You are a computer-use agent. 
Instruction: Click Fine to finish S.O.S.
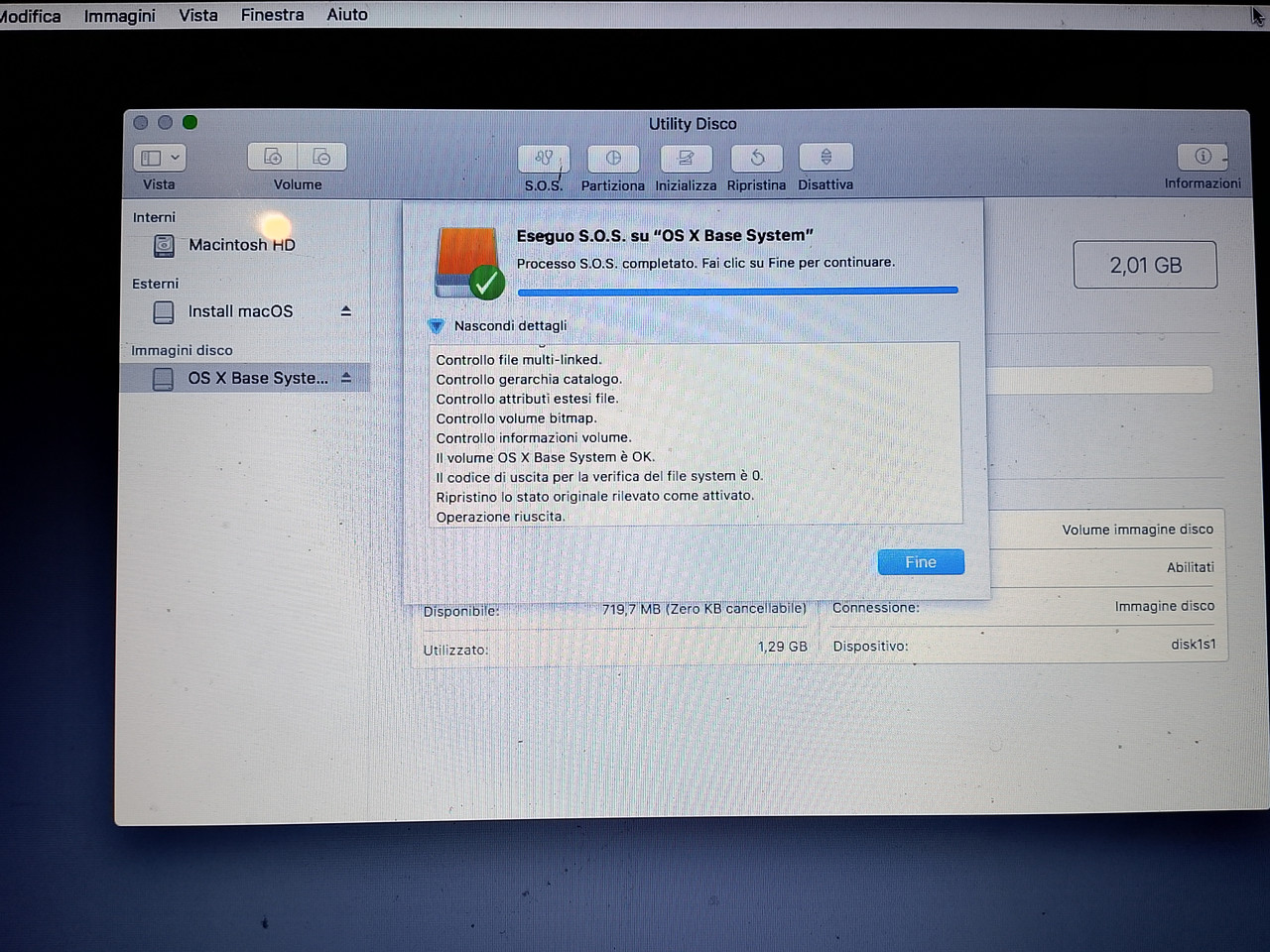tap(921, 562)
